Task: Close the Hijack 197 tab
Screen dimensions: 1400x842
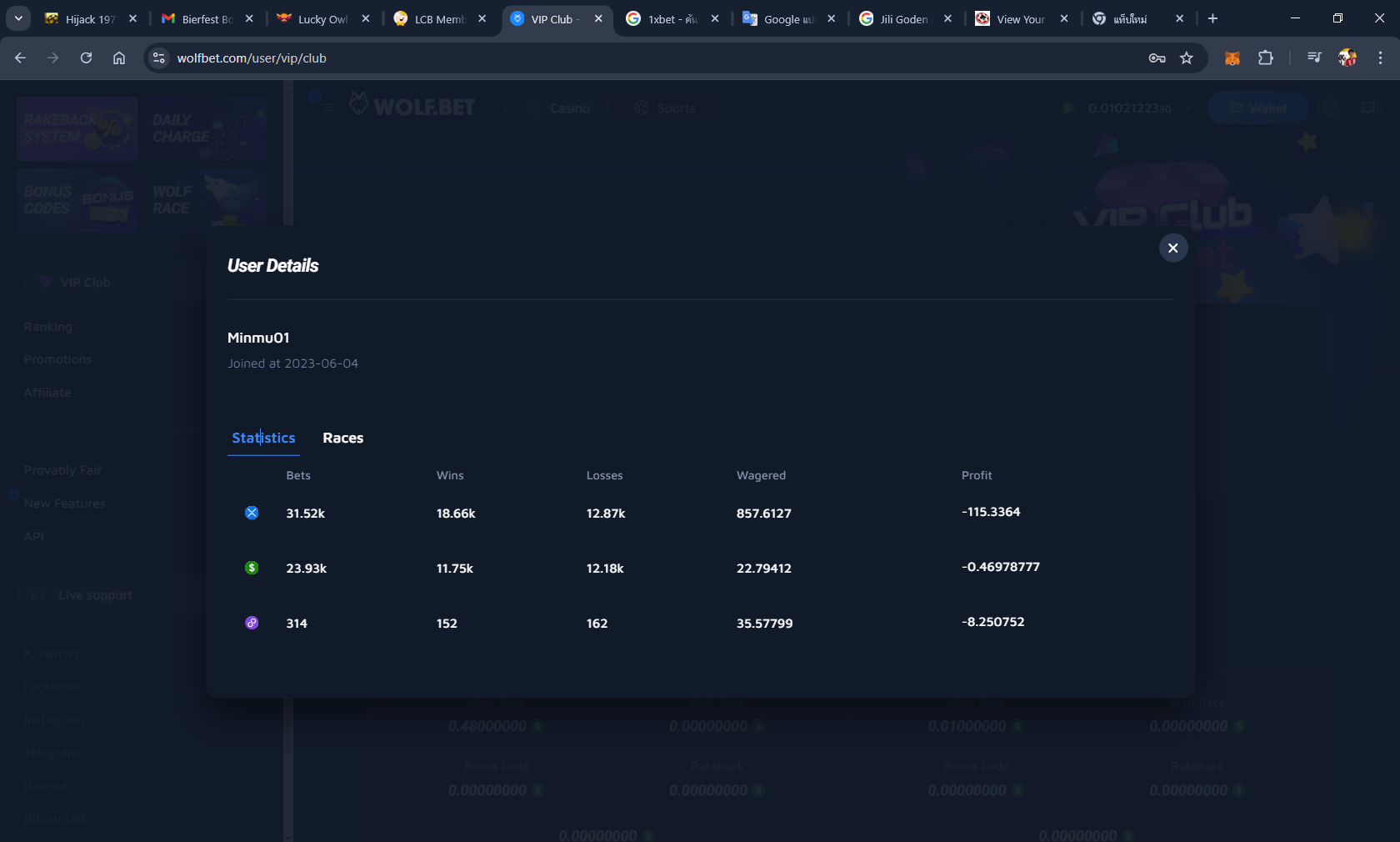Action: pos(132,18)
